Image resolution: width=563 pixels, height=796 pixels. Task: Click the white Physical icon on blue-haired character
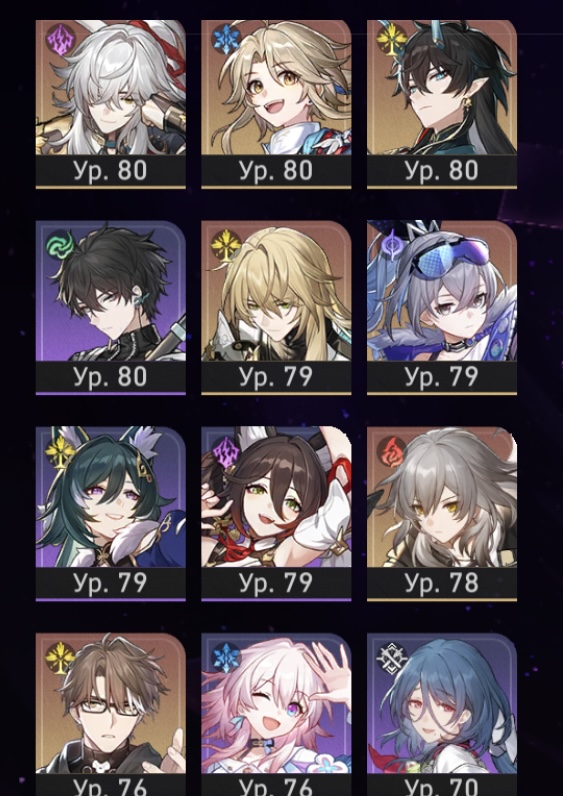tap(392, 658)
